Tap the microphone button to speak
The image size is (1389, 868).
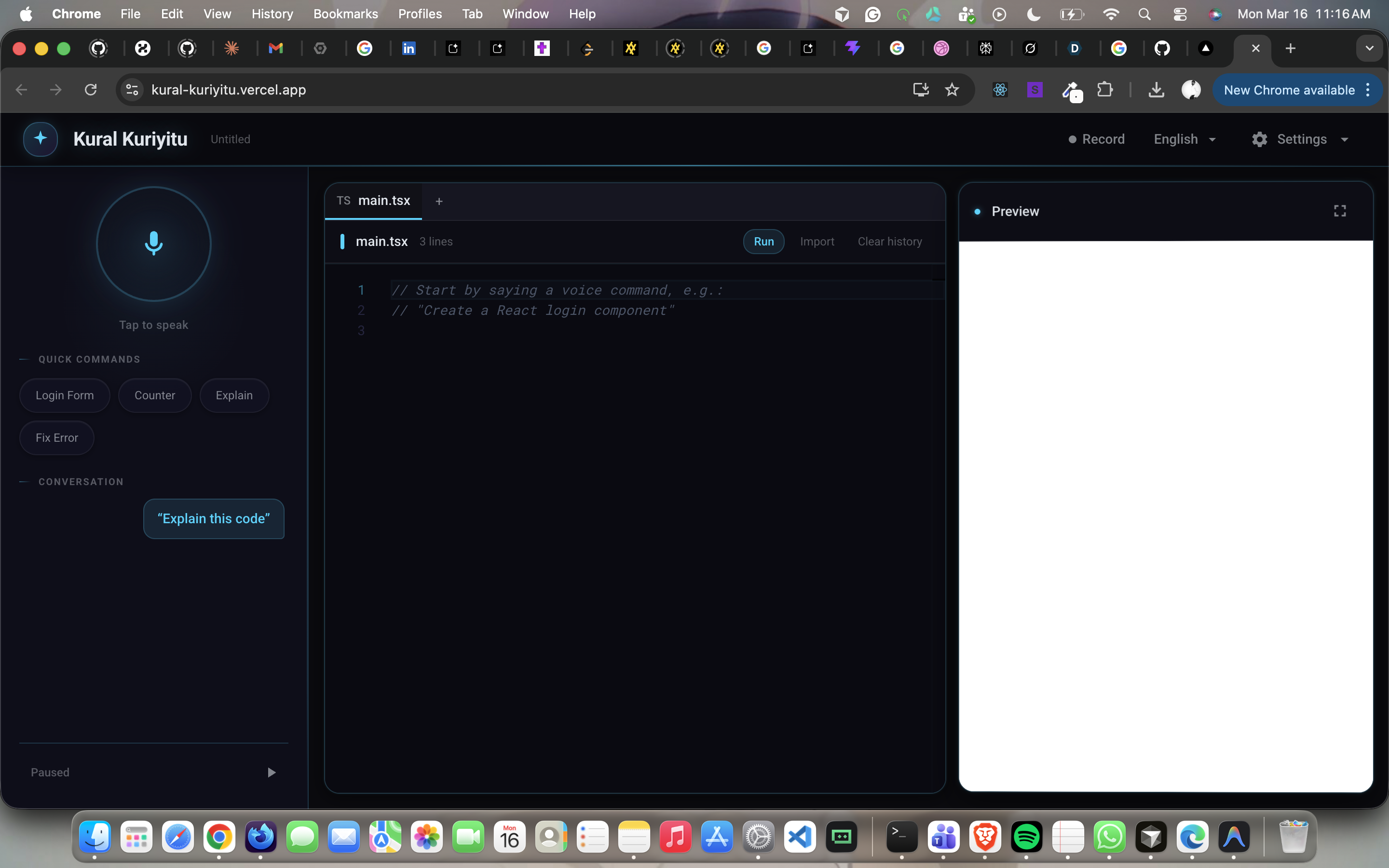[x=153, y=244]
